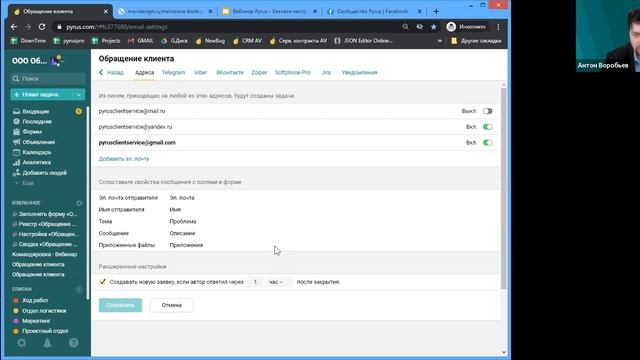Click the Проблема field mapping value
Screen dimensions: 640x360
click(x=183, y=221)
